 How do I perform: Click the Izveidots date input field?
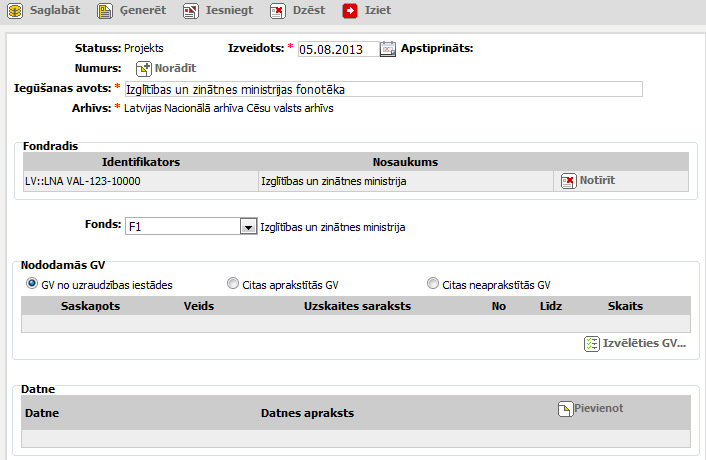(x=338, y=49)
